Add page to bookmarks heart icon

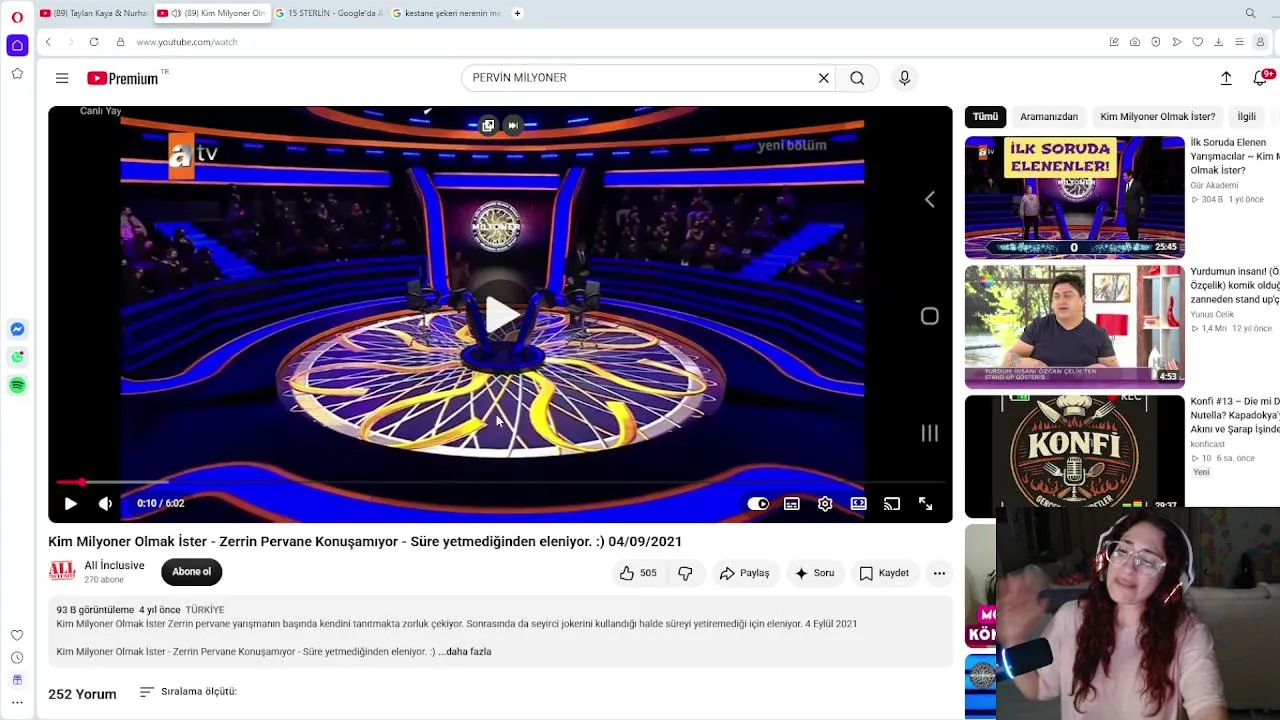[1198, 42]
